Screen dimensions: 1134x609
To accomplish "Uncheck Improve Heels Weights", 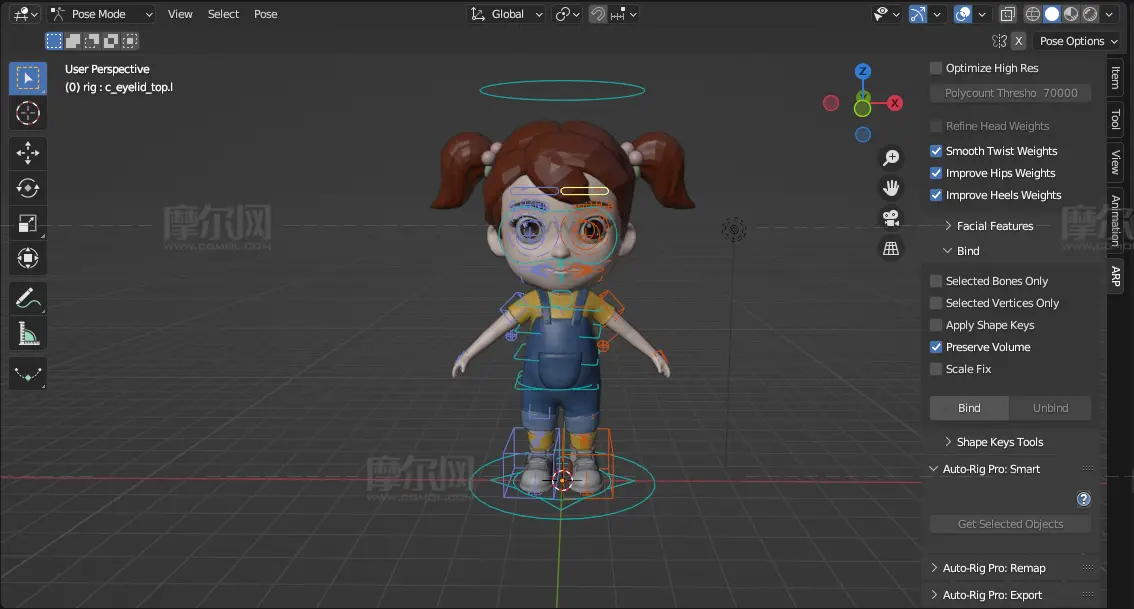I will [936, 195].
